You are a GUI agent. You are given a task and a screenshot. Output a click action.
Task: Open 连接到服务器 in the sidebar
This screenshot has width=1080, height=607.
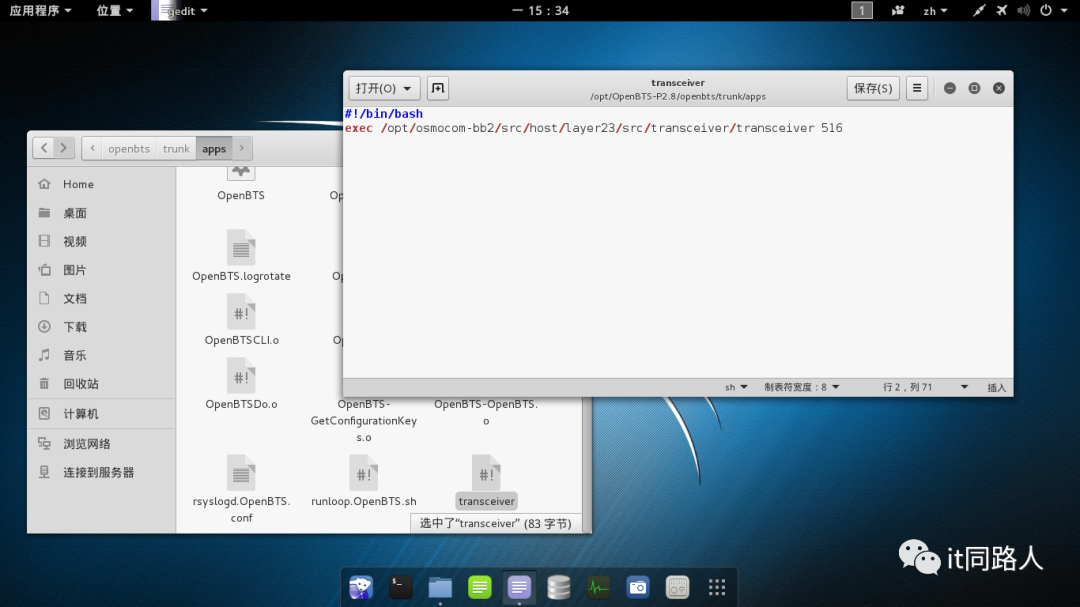coord(101,472)
